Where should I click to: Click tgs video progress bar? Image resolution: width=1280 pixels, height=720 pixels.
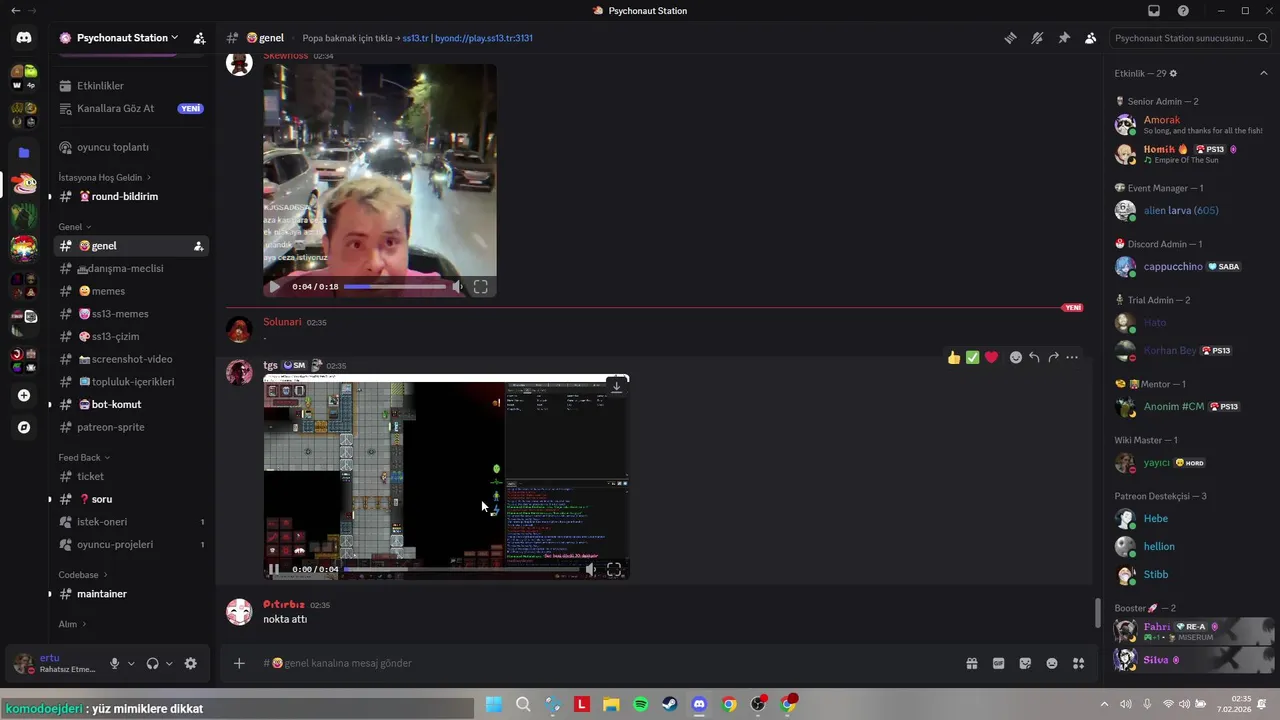(461, 569)
